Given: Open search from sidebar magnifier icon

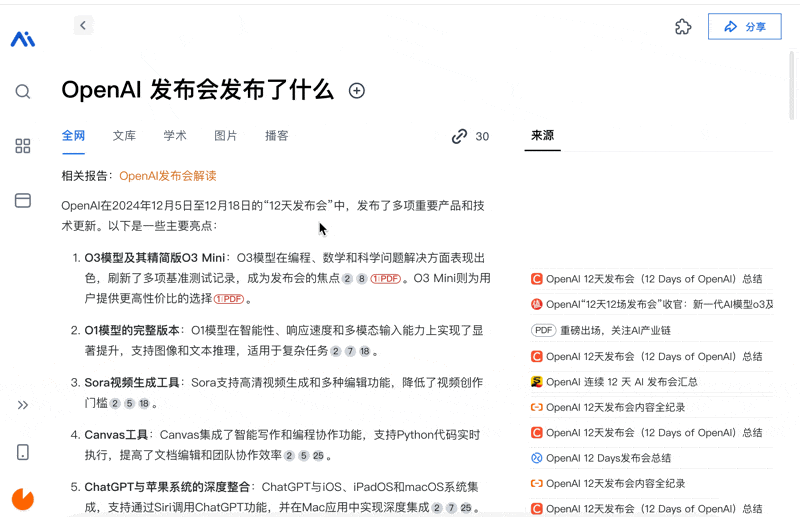Looking at the screenshot, I should pyautogui.click(x=23, y=92).
